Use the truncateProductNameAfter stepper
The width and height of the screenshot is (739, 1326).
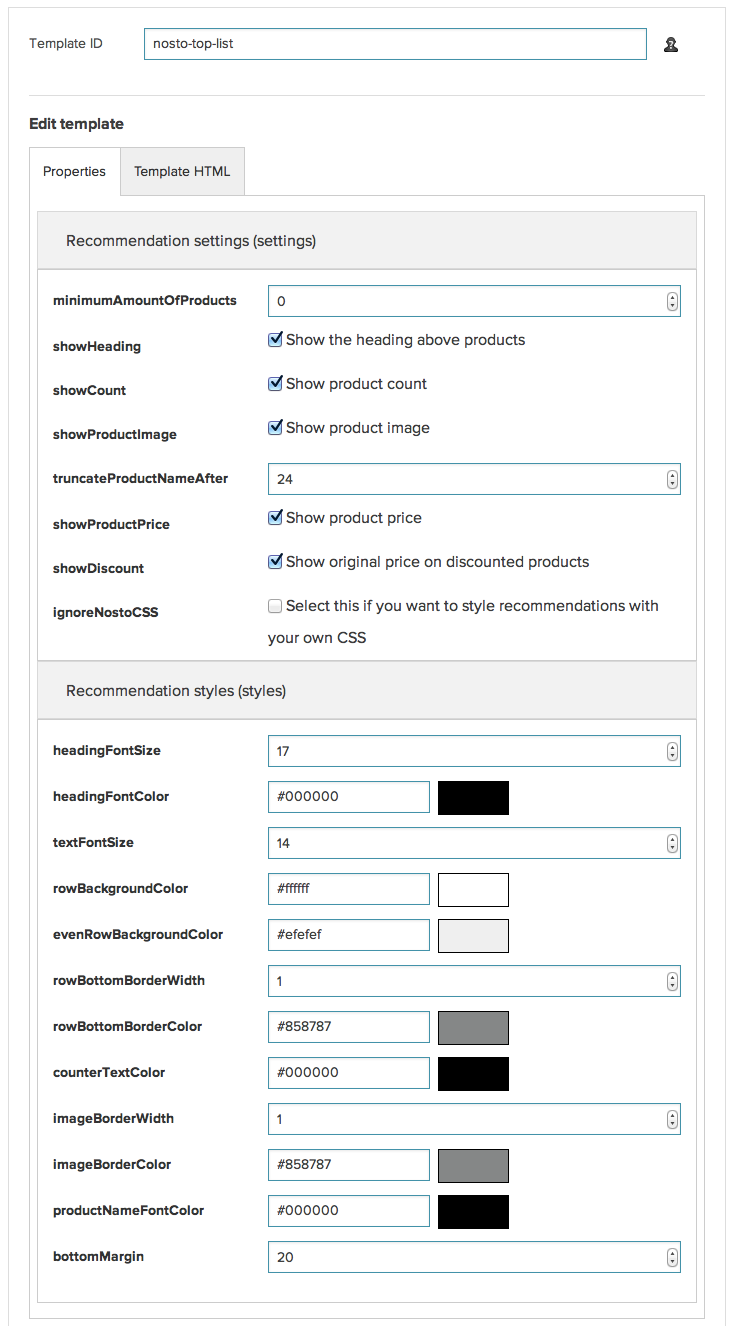672,479
